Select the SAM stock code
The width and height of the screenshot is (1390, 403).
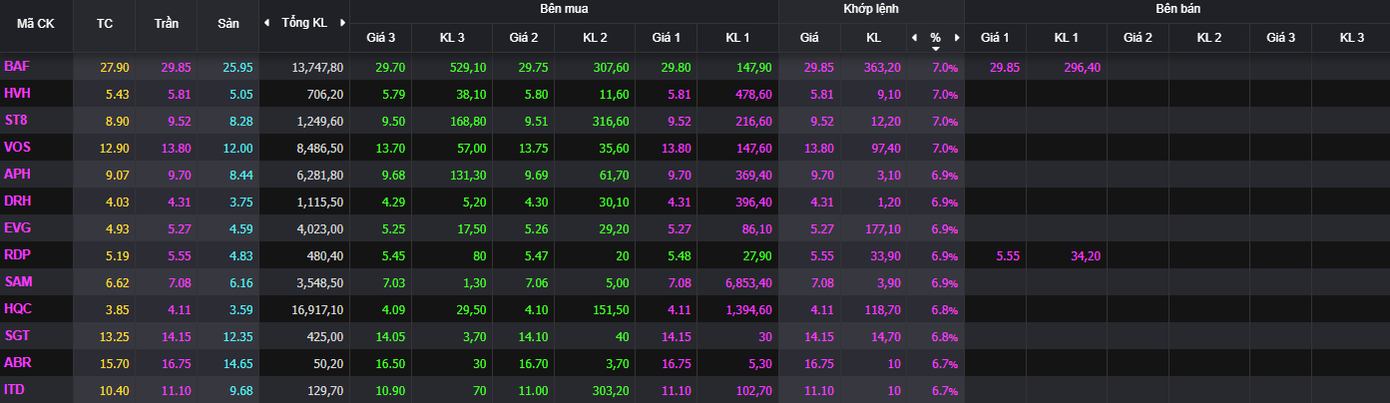[x=18, y=283]
